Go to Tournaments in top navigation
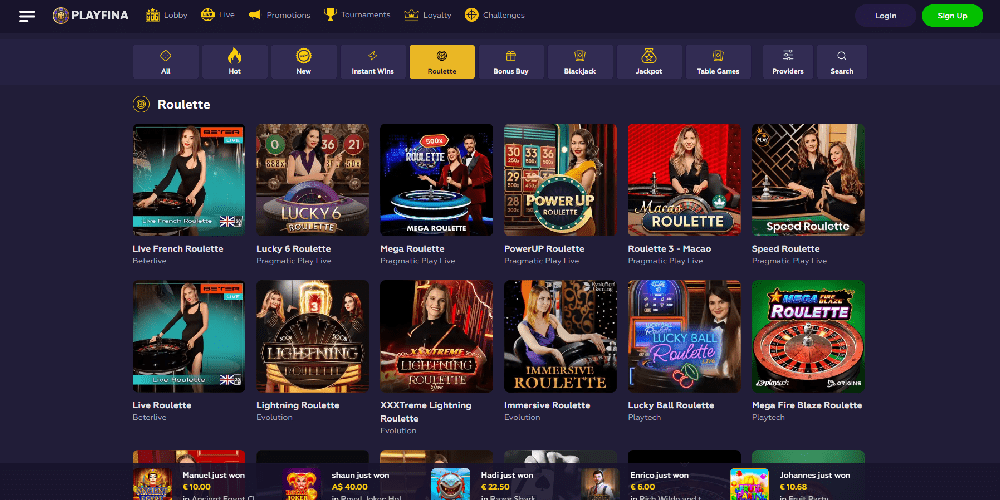The height and width of the screenshot is (500, 1000). pos(357,15)
